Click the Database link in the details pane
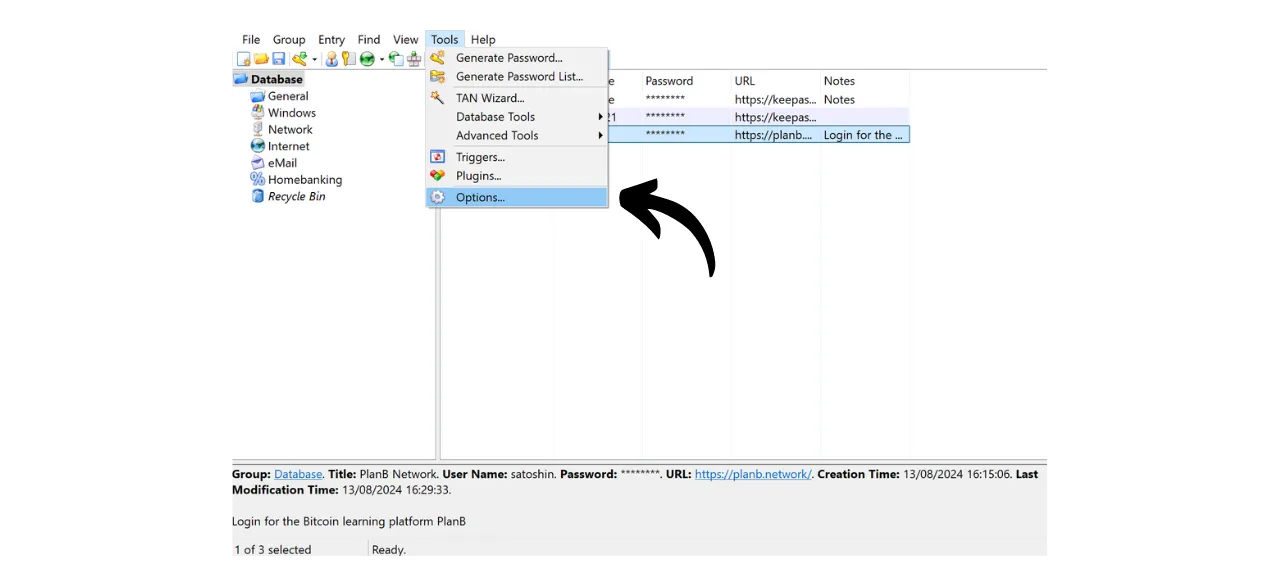Viewport: 1280px width, 586px height. (x=297, y=474)
